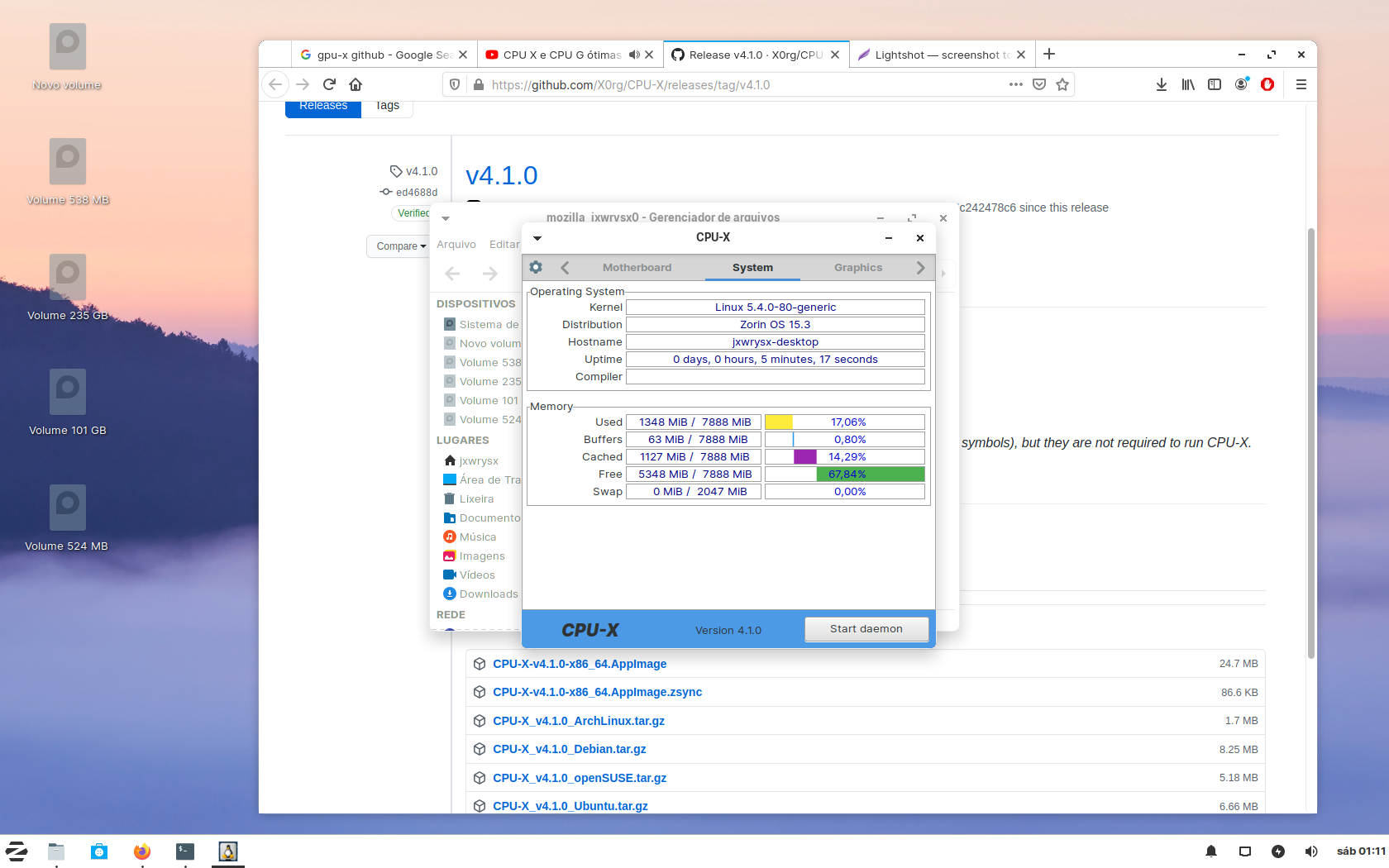1389x868 pixels.
Task: Select Volume 101 device in sidebar
Action: 489,401
